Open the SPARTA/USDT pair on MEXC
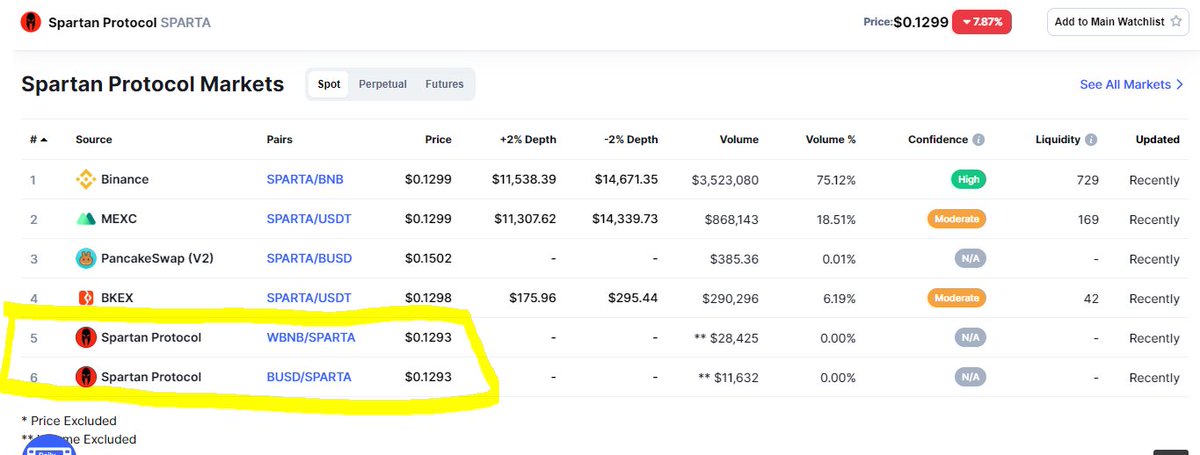Image resolution: width=1200 pixels, height=455 pixels. (309, 219)
